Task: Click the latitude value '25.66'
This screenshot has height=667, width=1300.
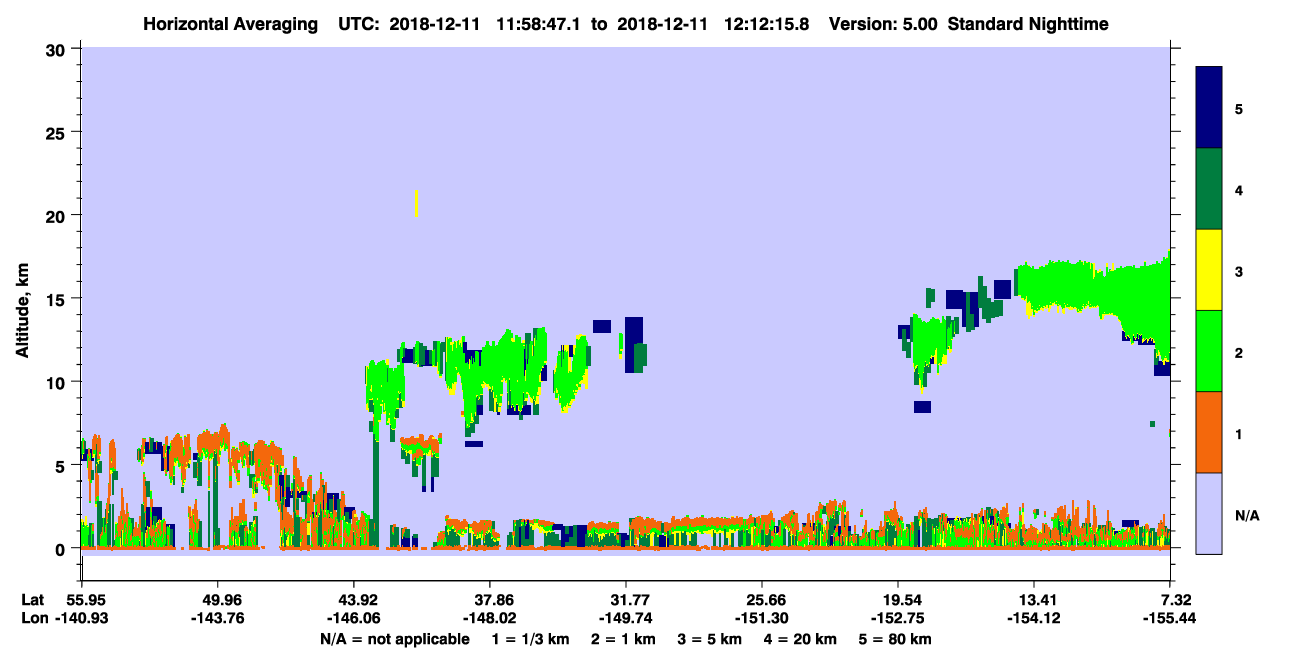Action: click(x=762, y=600)
